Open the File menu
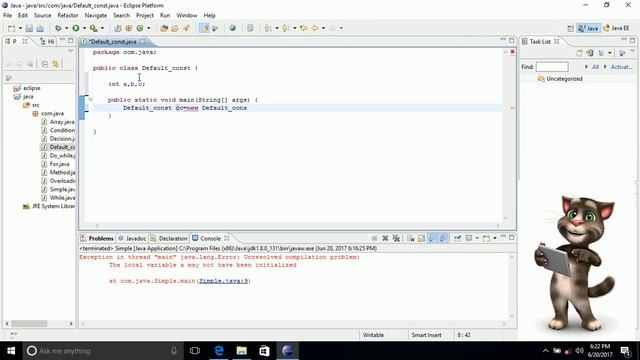The height and width of the screenshot is (360, 640). [x=7, y=16]
